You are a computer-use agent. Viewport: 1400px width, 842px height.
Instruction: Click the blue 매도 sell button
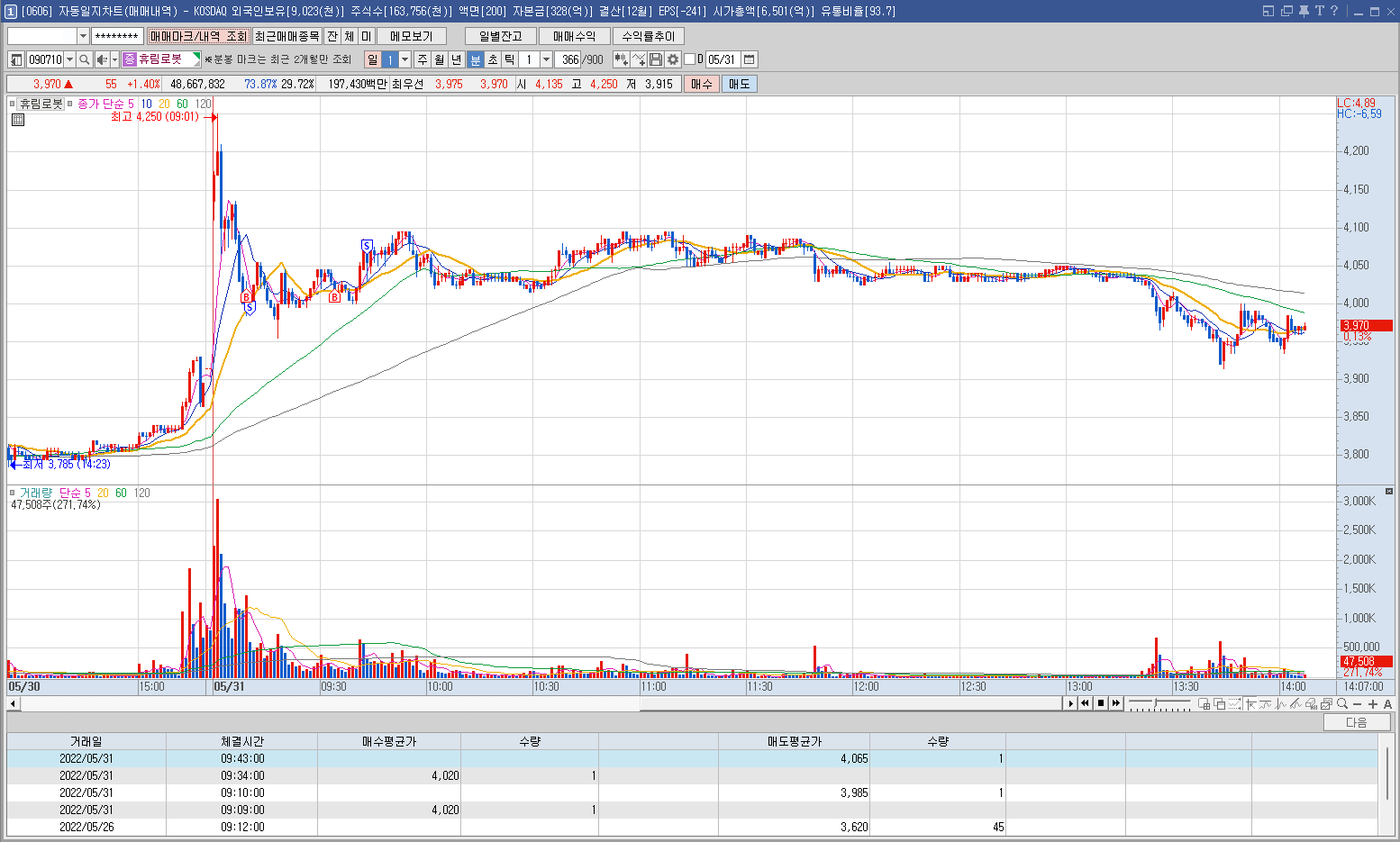(740, 84)
